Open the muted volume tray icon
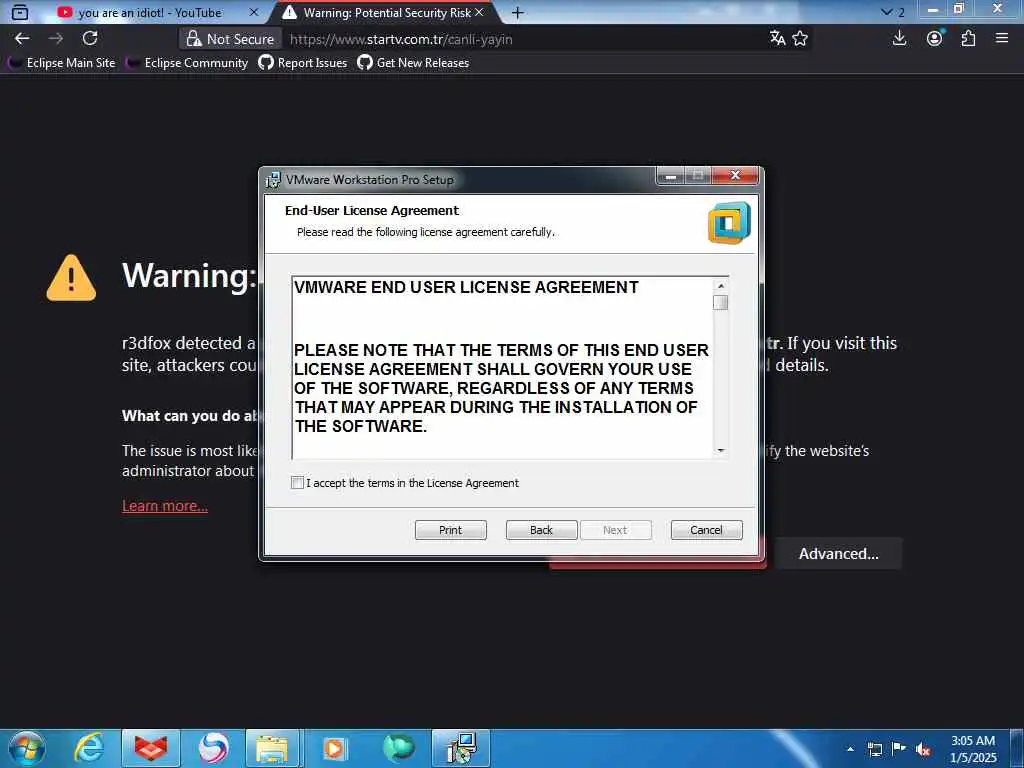This screenshot has height=768, width=1024. [923, 750]
